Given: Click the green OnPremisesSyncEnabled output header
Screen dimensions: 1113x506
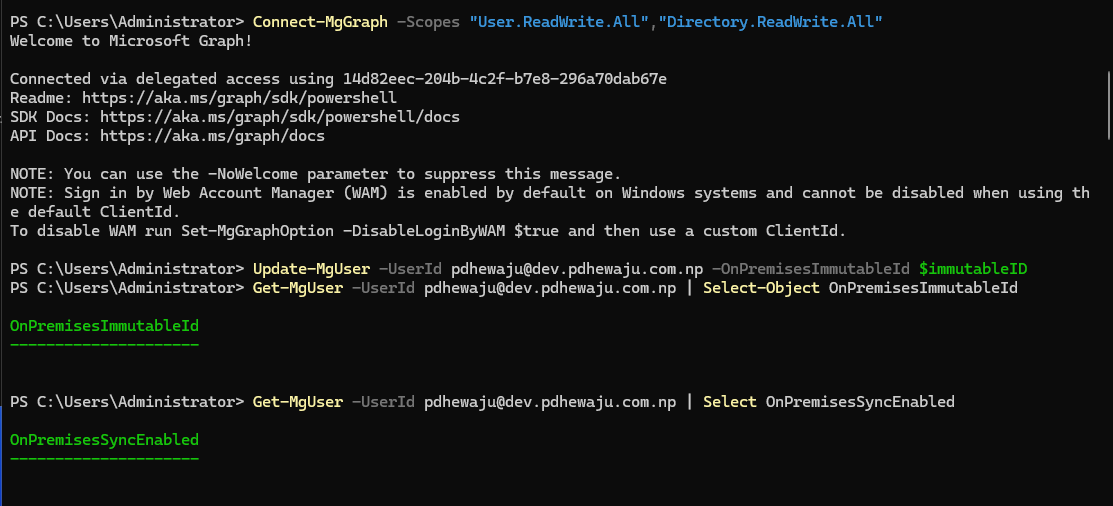Looking at the screenshot, I should (104, 439).
